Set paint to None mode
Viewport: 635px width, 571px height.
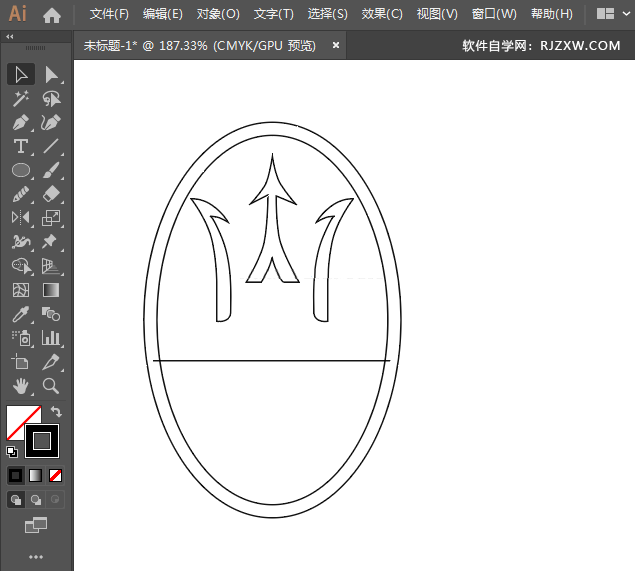tap(56, 475)
